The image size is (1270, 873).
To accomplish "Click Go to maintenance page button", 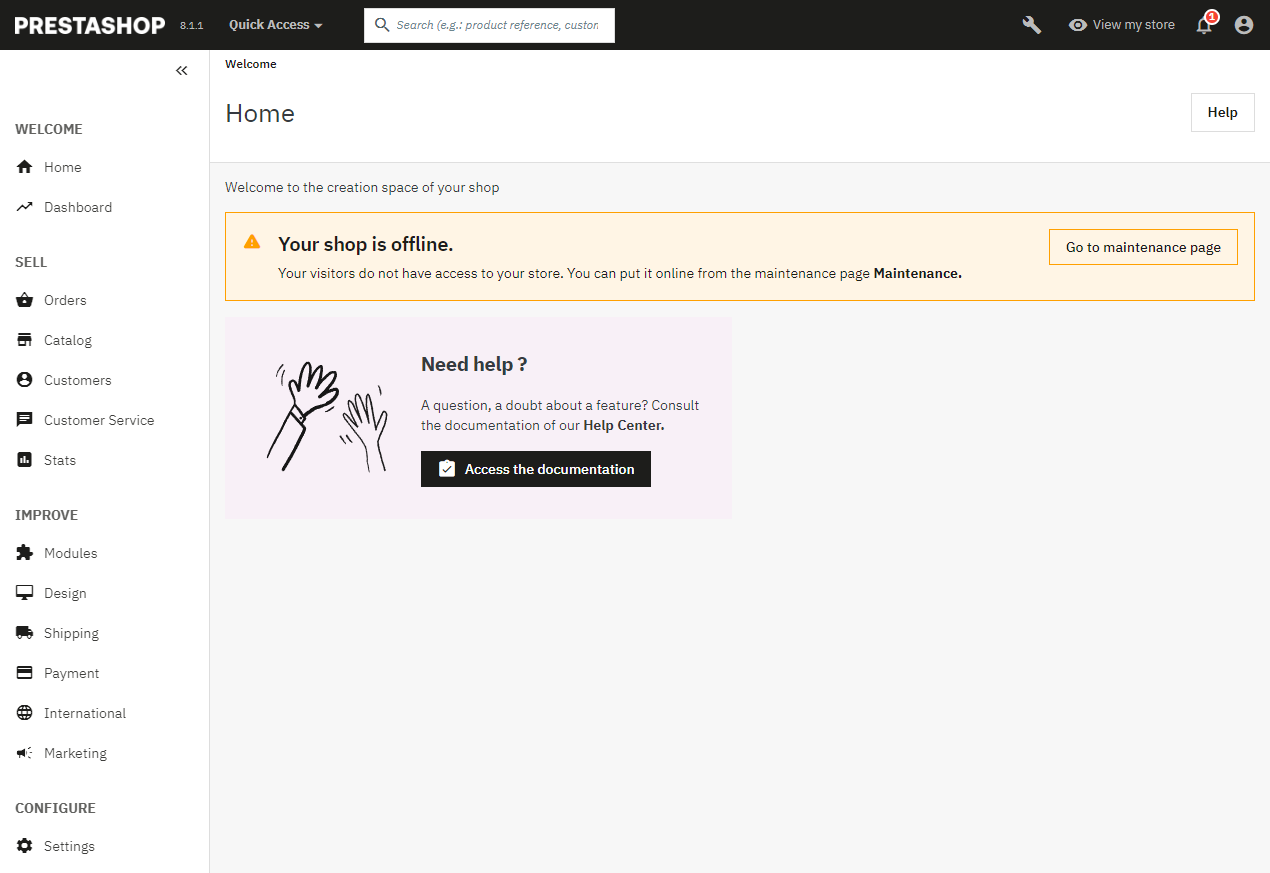I will pos(1143,247).
